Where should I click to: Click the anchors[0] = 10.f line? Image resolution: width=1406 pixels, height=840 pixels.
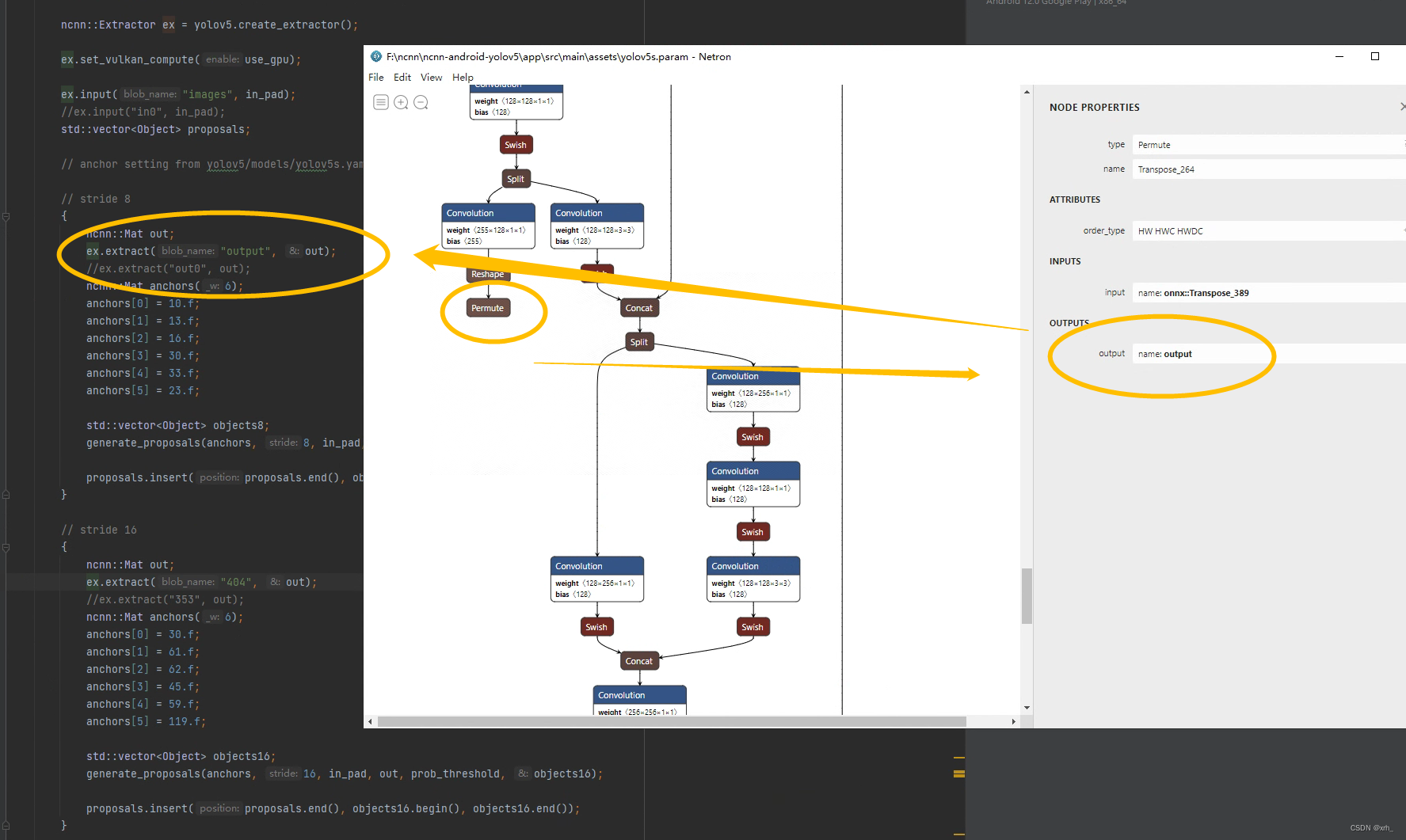143,303
